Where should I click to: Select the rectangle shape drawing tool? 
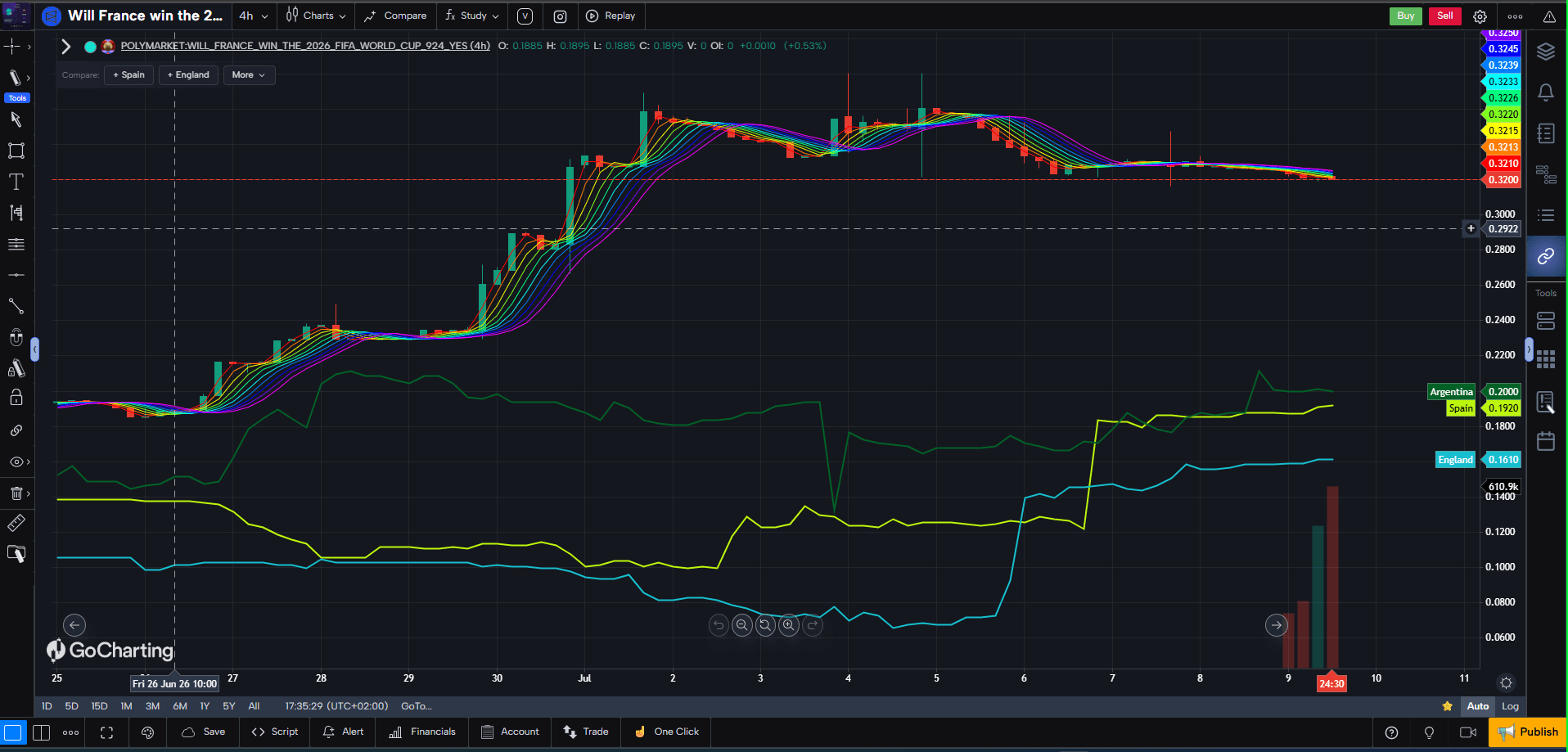(16, 151)
